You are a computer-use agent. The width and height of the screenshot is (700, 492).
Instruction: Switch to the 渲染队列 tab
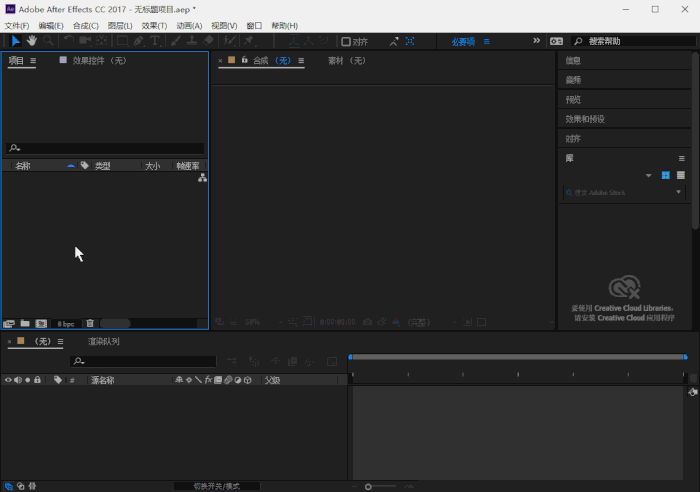[x=104, y=342]
